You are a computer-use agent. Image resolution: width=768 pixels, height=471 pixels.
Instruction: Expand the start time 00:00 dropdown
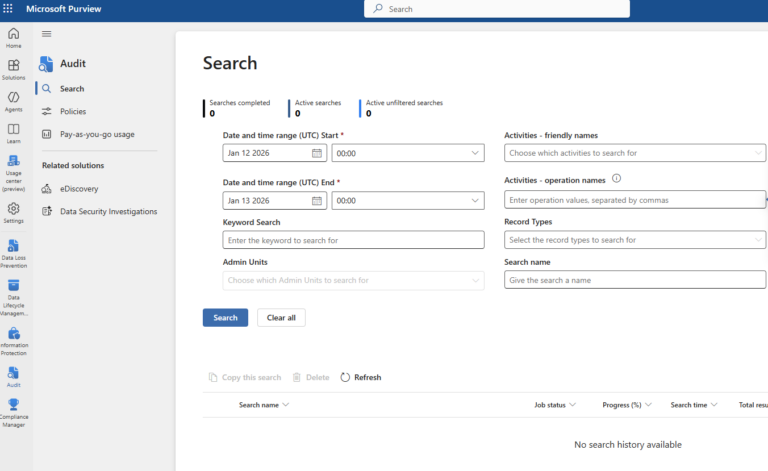475,153
